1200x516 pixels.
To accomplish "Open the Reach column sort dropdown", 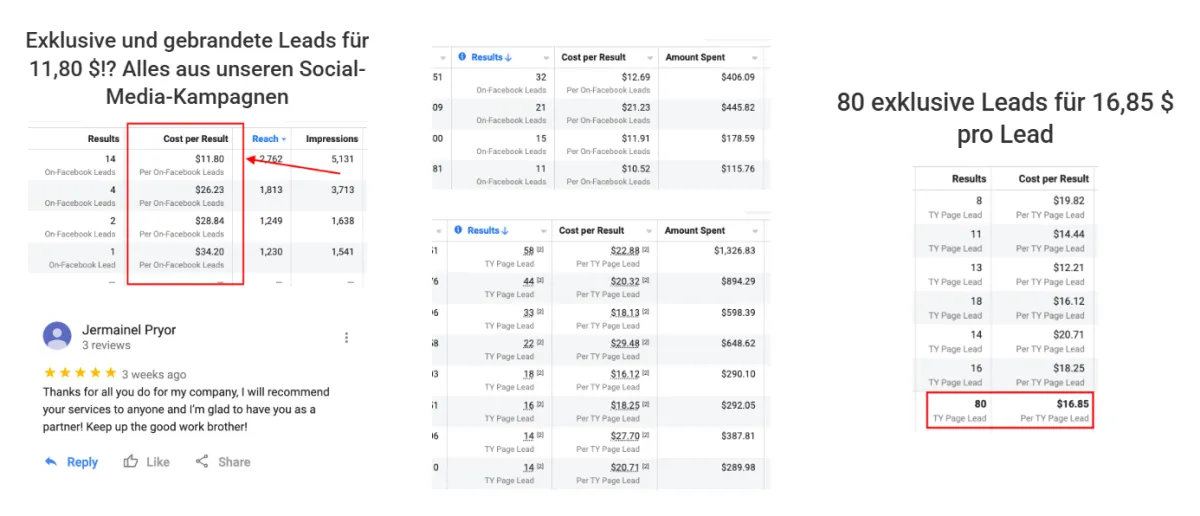I will click(284, 139).
